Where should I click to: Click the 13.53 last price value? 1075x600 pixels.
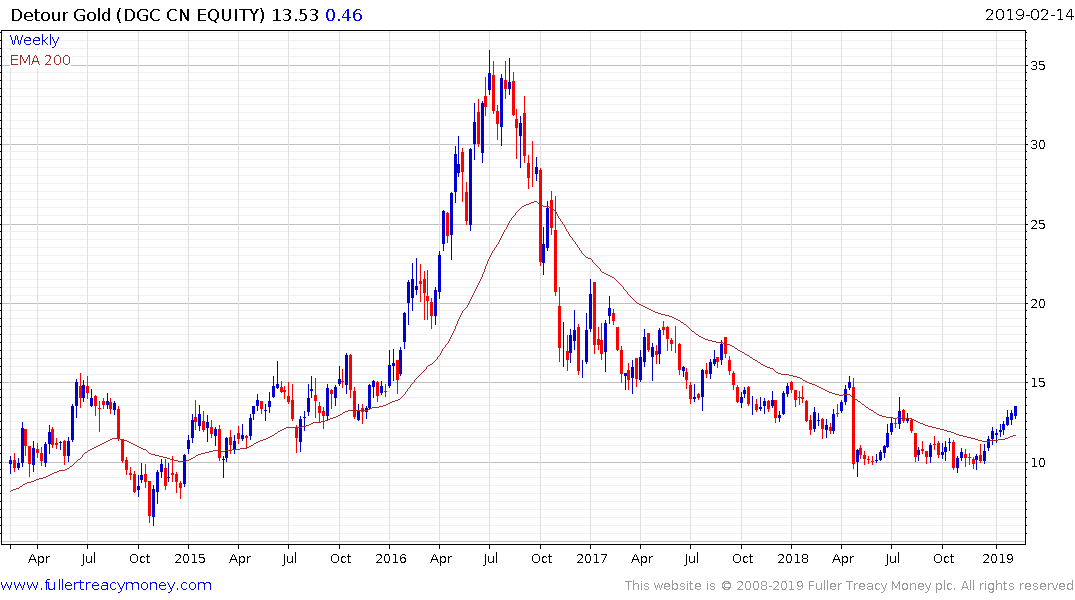click(x=295, y=15)
